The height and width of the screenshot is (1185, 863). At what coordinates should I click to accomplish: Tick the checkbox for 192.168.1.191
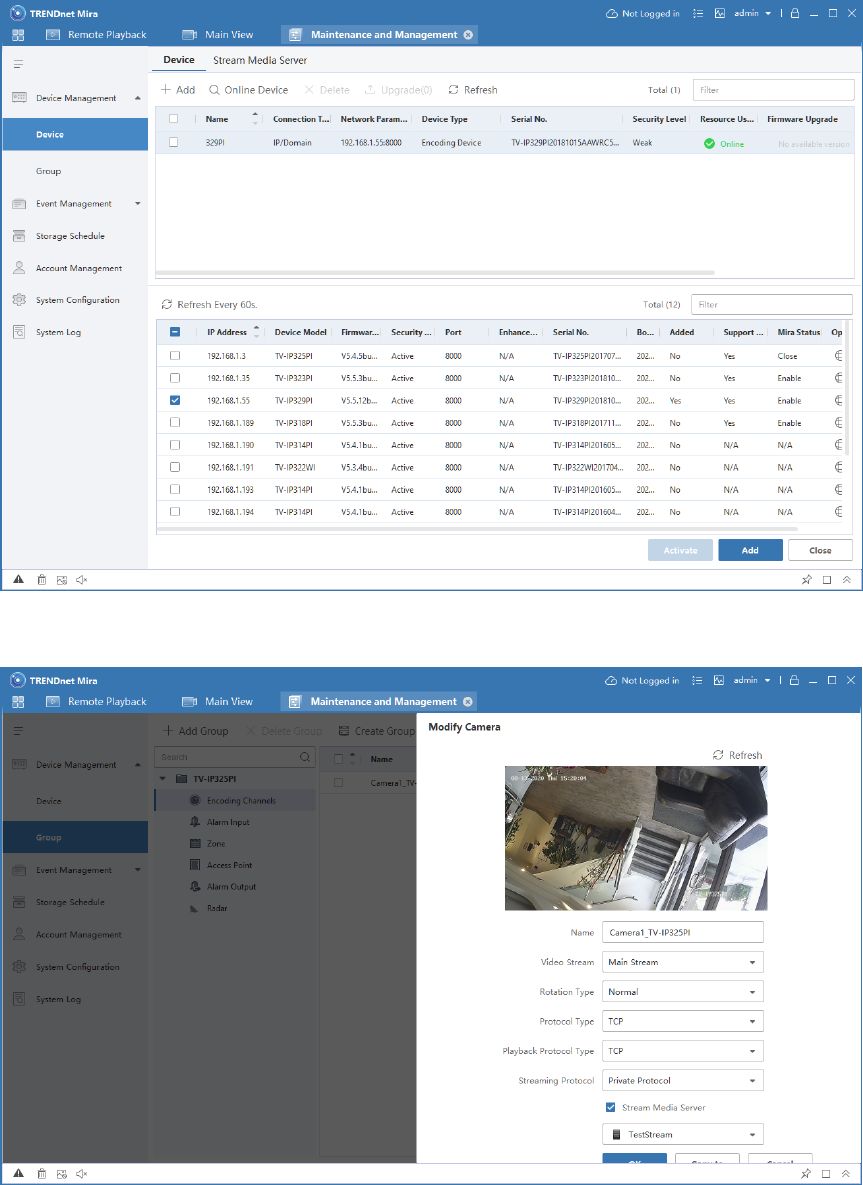[x=175, y=467]
